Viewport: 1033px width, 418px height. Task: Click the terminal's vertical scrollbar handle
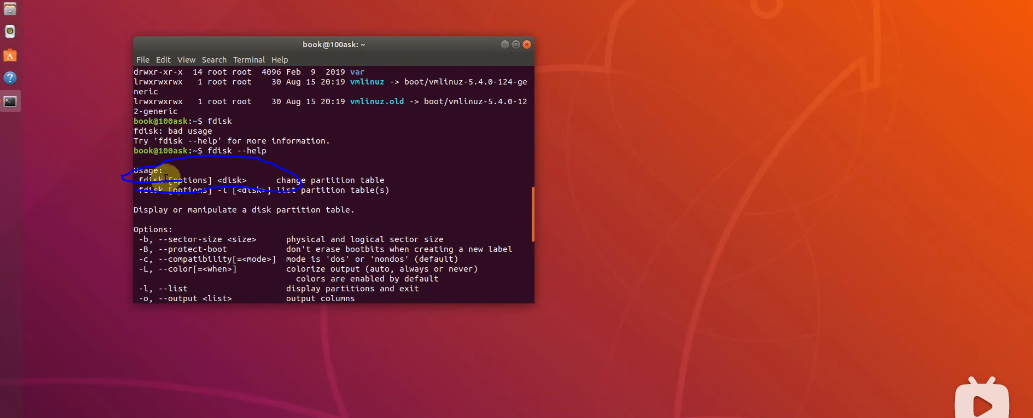[x=532, y=214]
